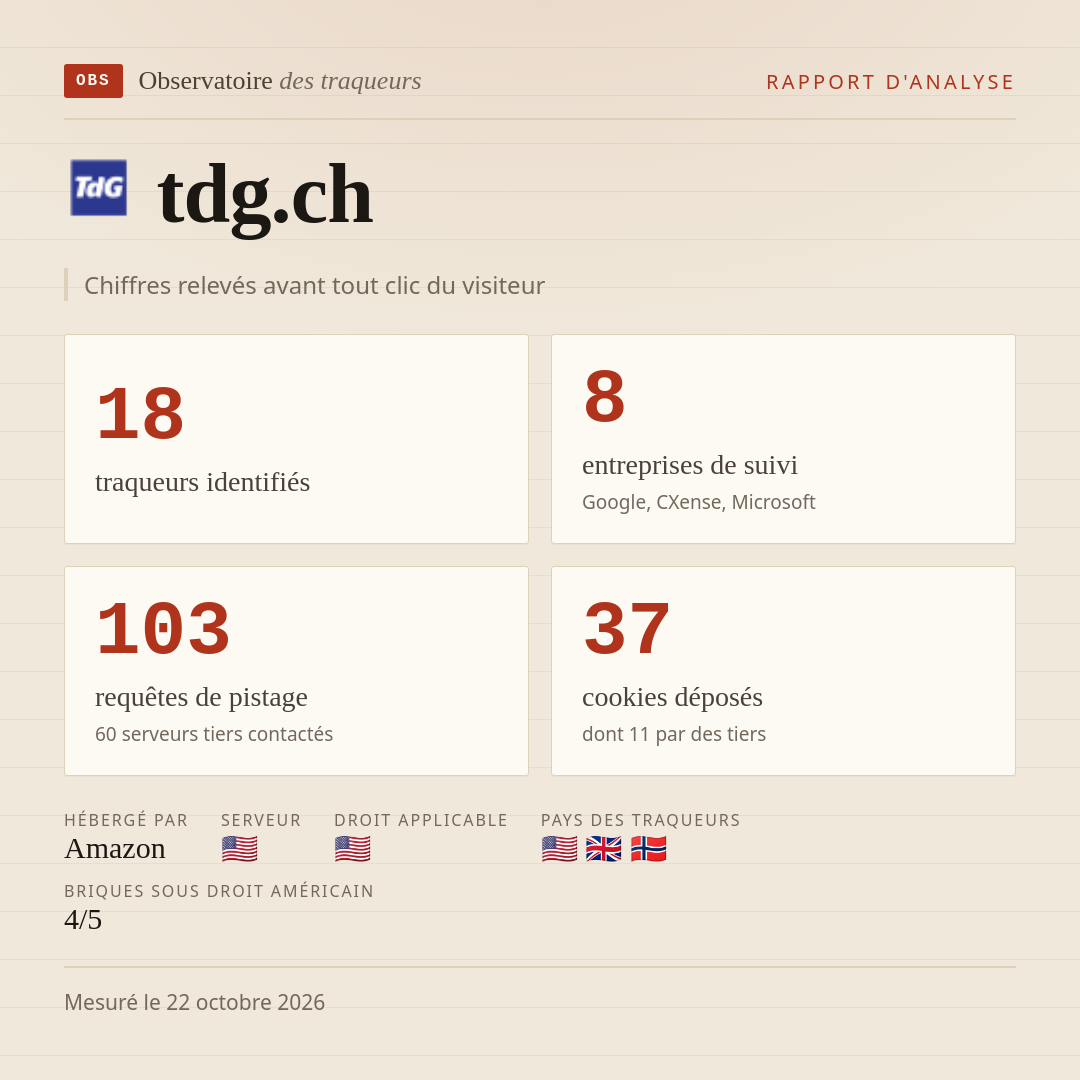Click the Mesuré le 22 octobre 2026 date

(194, 1002)
